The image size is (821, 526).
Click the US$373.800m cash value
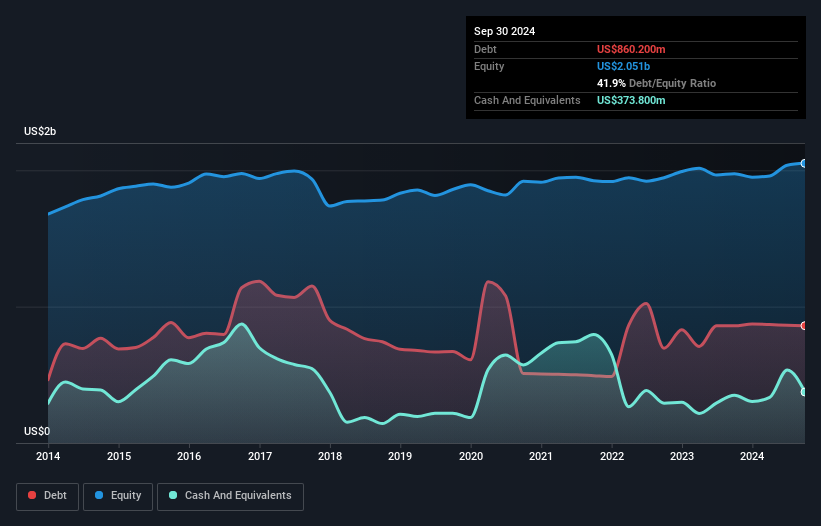point(631,100)
